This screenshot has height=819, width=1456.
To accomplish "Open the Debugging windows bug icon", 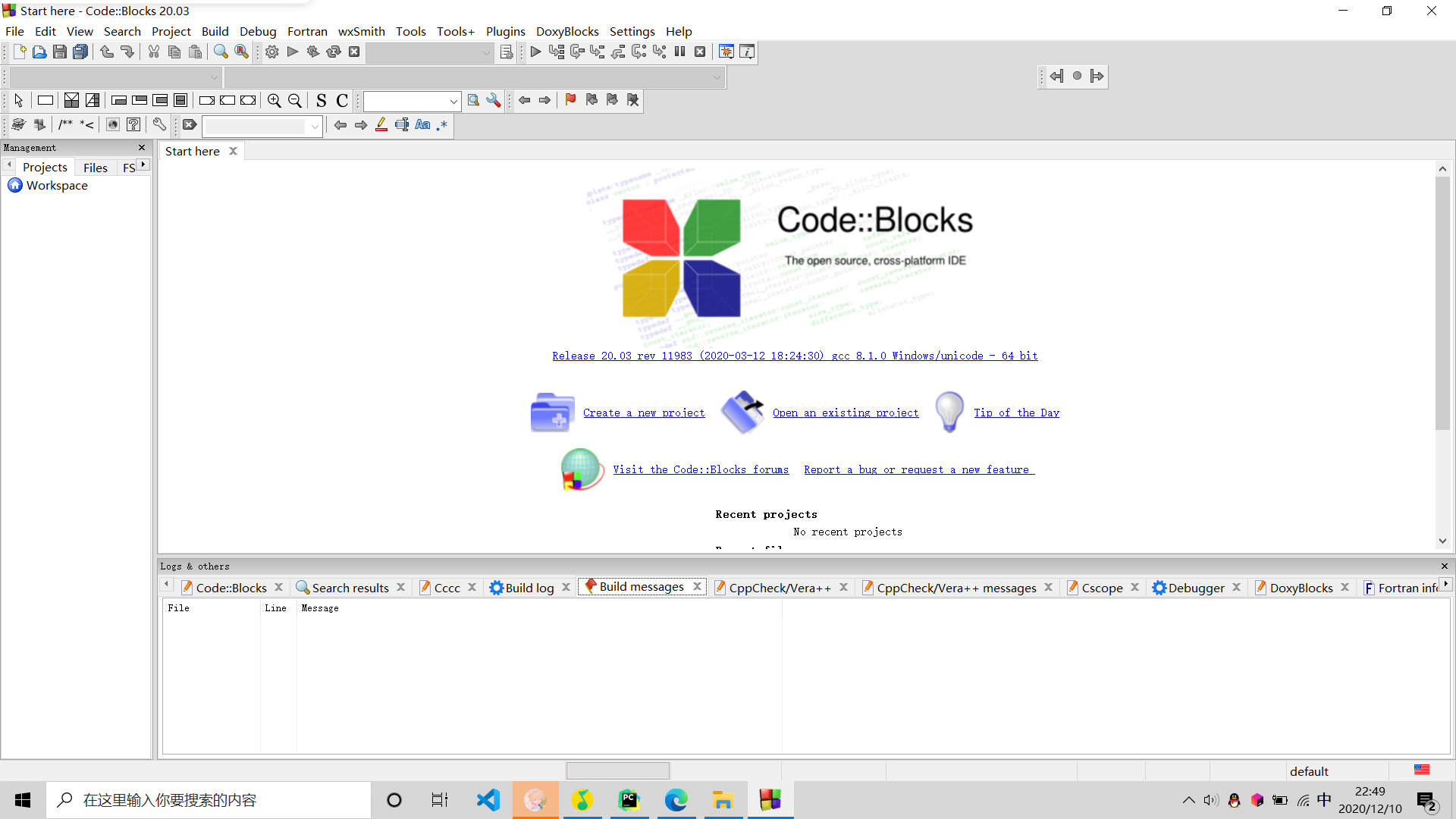I will (726, 52).
